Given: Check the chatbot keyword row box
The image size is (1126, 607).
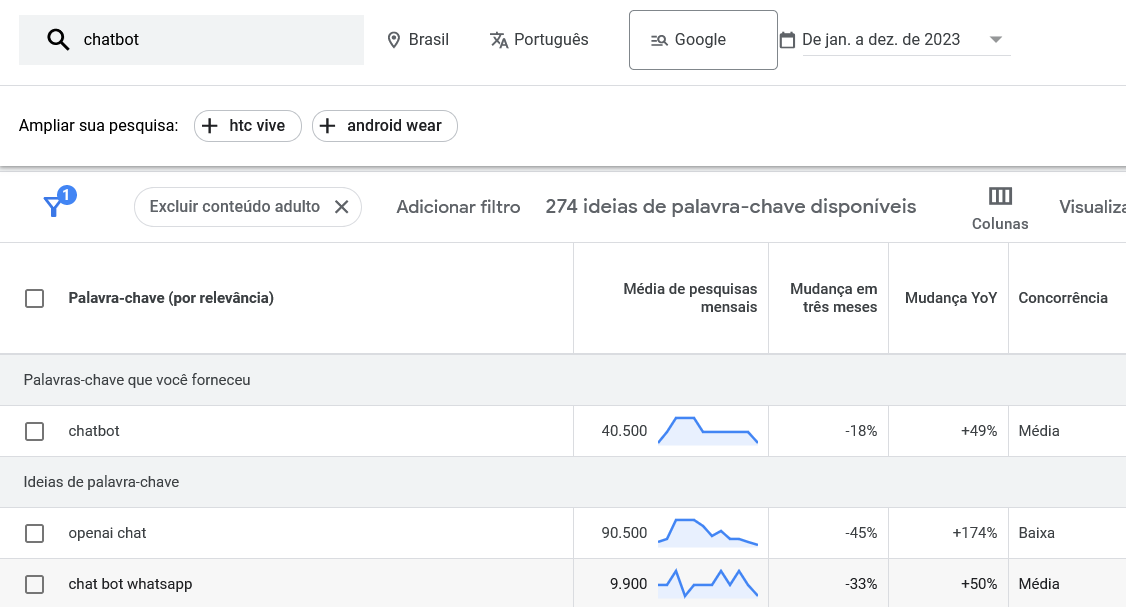Looking at the screenshot, I should pos(34,431).
